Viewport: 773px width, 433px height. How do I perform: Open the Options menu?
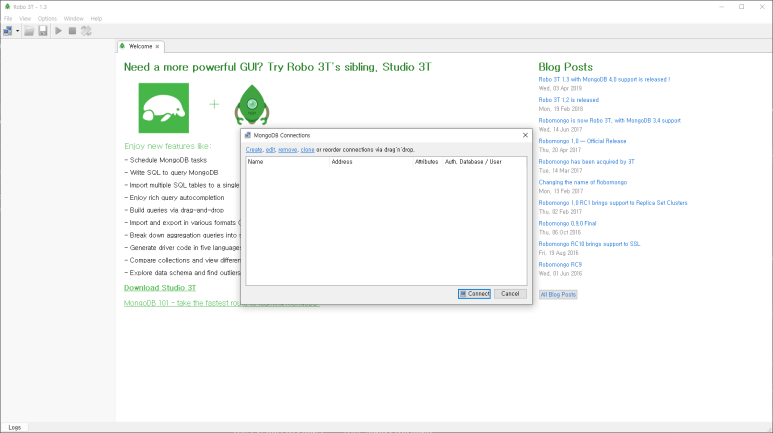[x=47, y=19]
